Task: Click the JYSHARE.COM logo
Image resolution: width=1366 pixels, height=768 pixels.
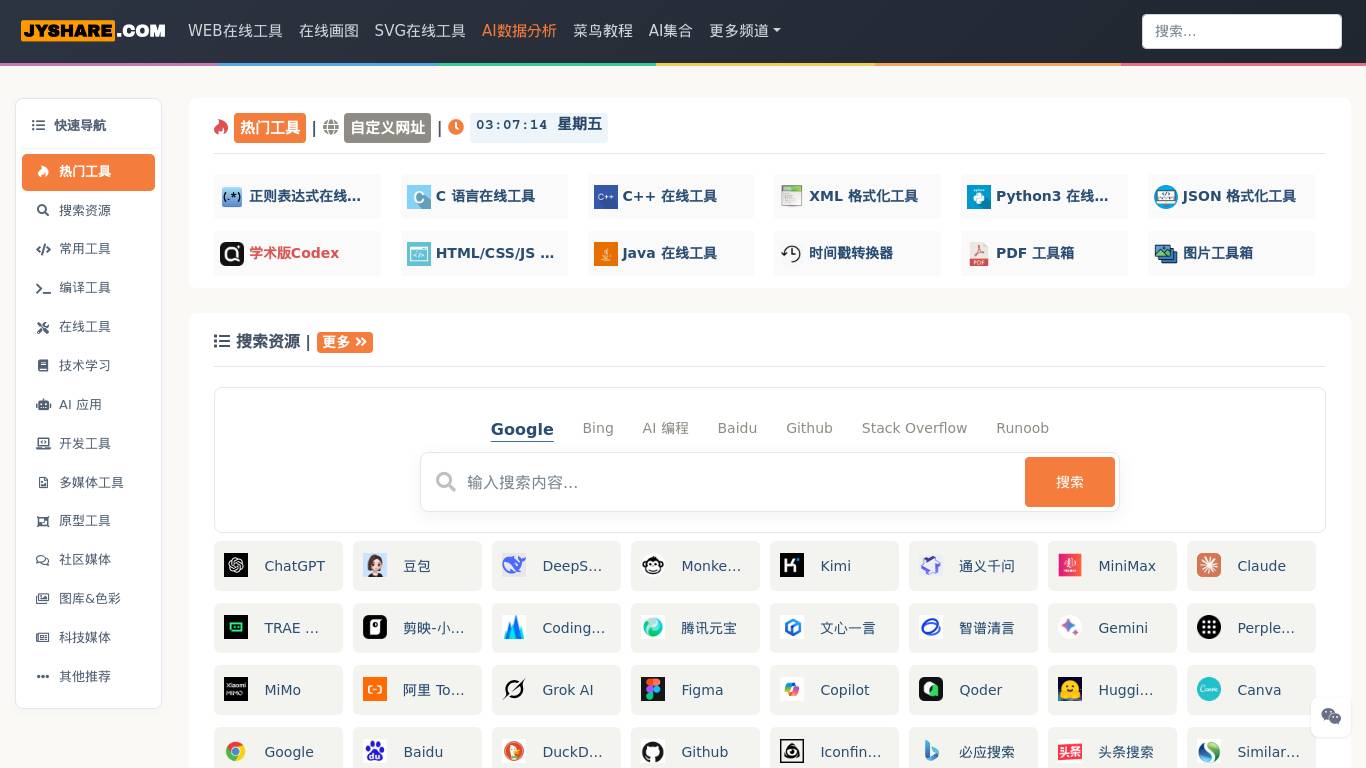Action: [93, 30]
